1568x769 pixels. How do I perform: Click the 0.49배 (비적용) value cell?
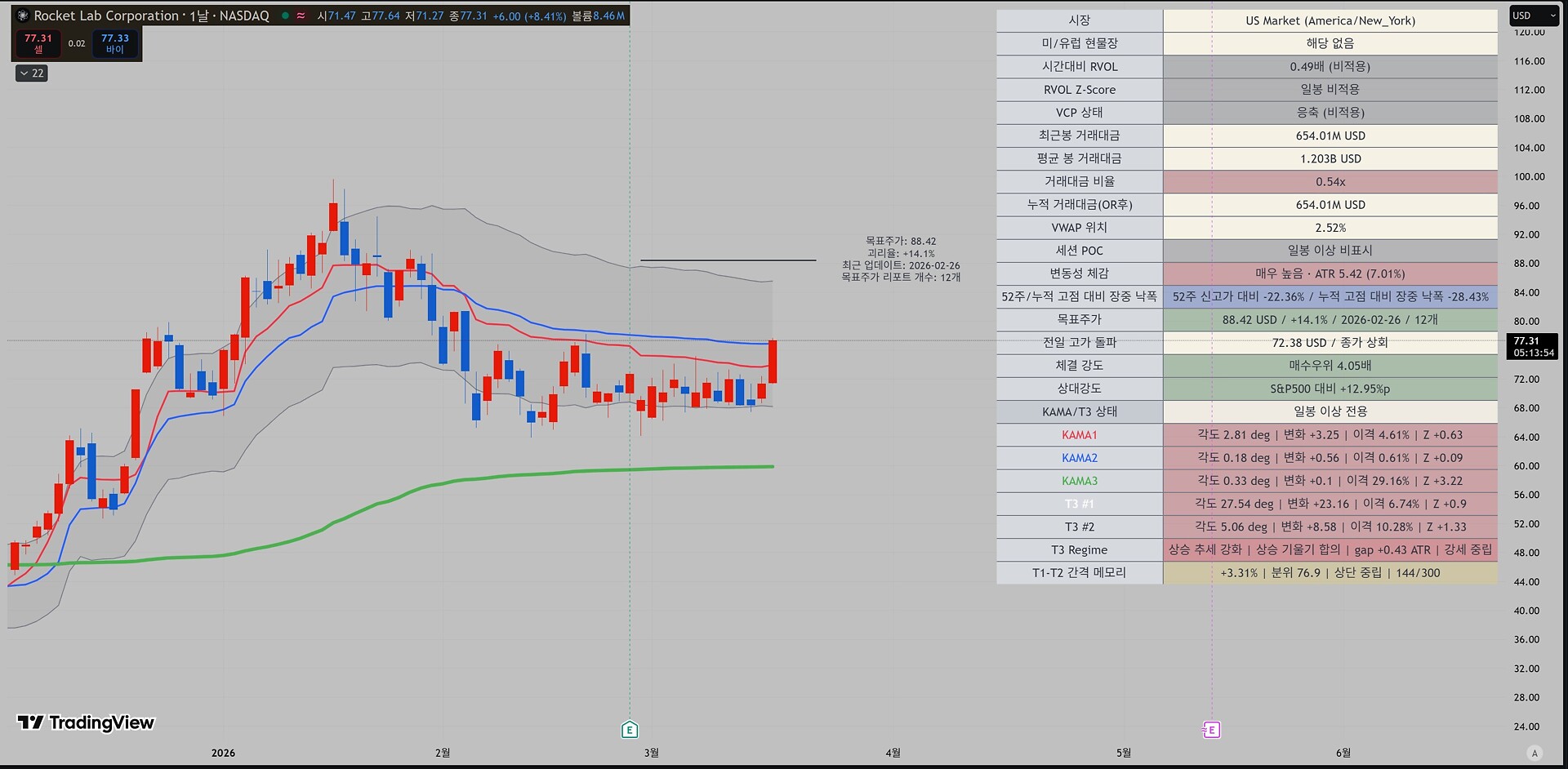click(x=1330, y=66)
